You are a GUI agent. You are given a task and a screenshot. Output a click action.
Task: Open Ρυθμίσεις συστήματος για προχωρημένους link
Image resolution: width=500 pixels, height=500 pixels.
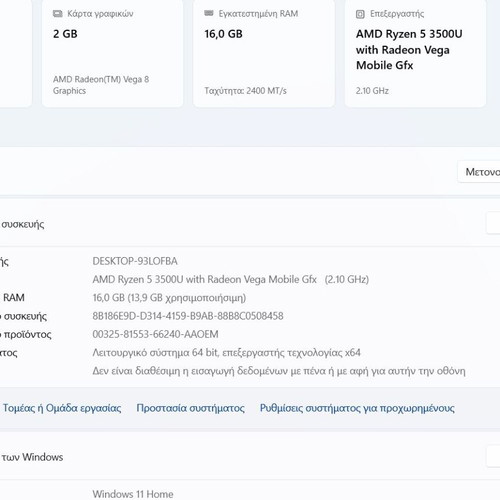click(x=357, y=408)
